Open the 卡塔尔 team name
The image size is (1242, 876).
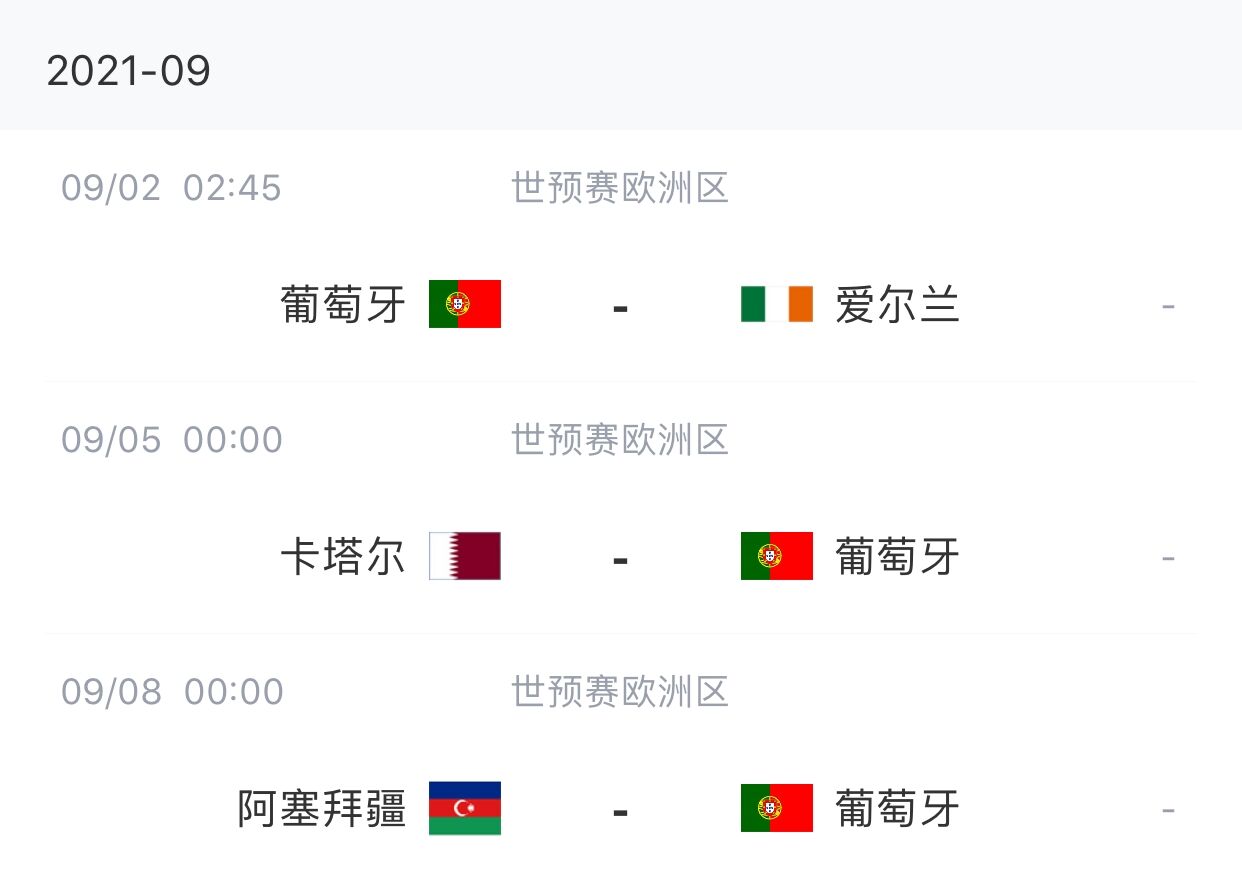click(344, 556)
